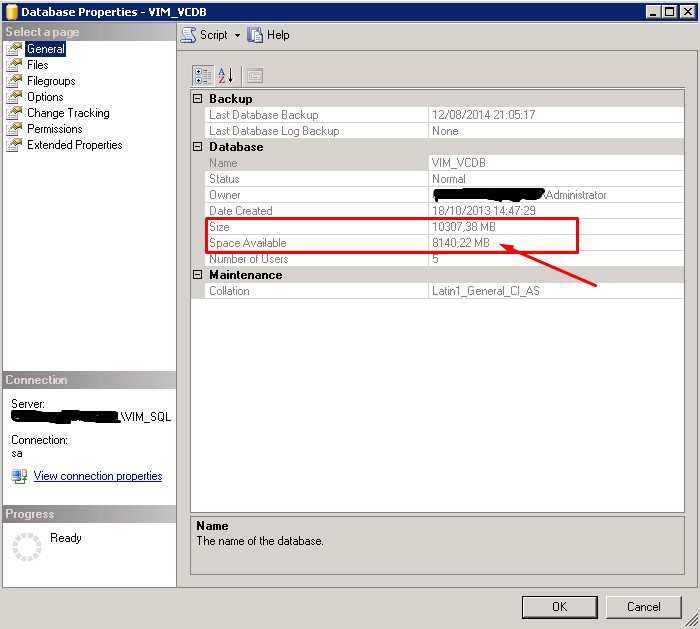Image resolution: width=700 pixels, height=629 pixels.
Task: Collapse the Maintenance category
Action: click(x=198, y=275)
